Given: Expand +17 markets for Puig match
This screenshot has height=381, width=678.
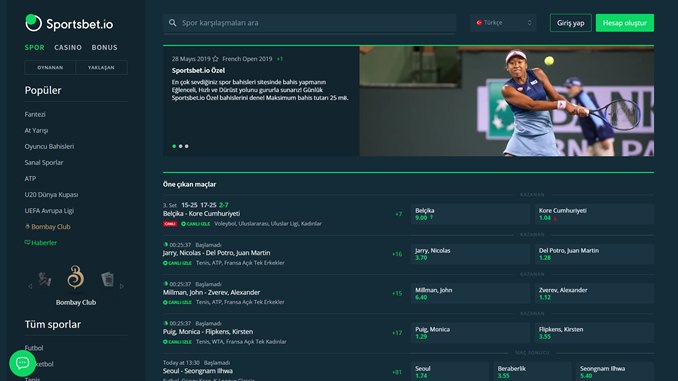Looking at the screenshot, I should 397,333.
